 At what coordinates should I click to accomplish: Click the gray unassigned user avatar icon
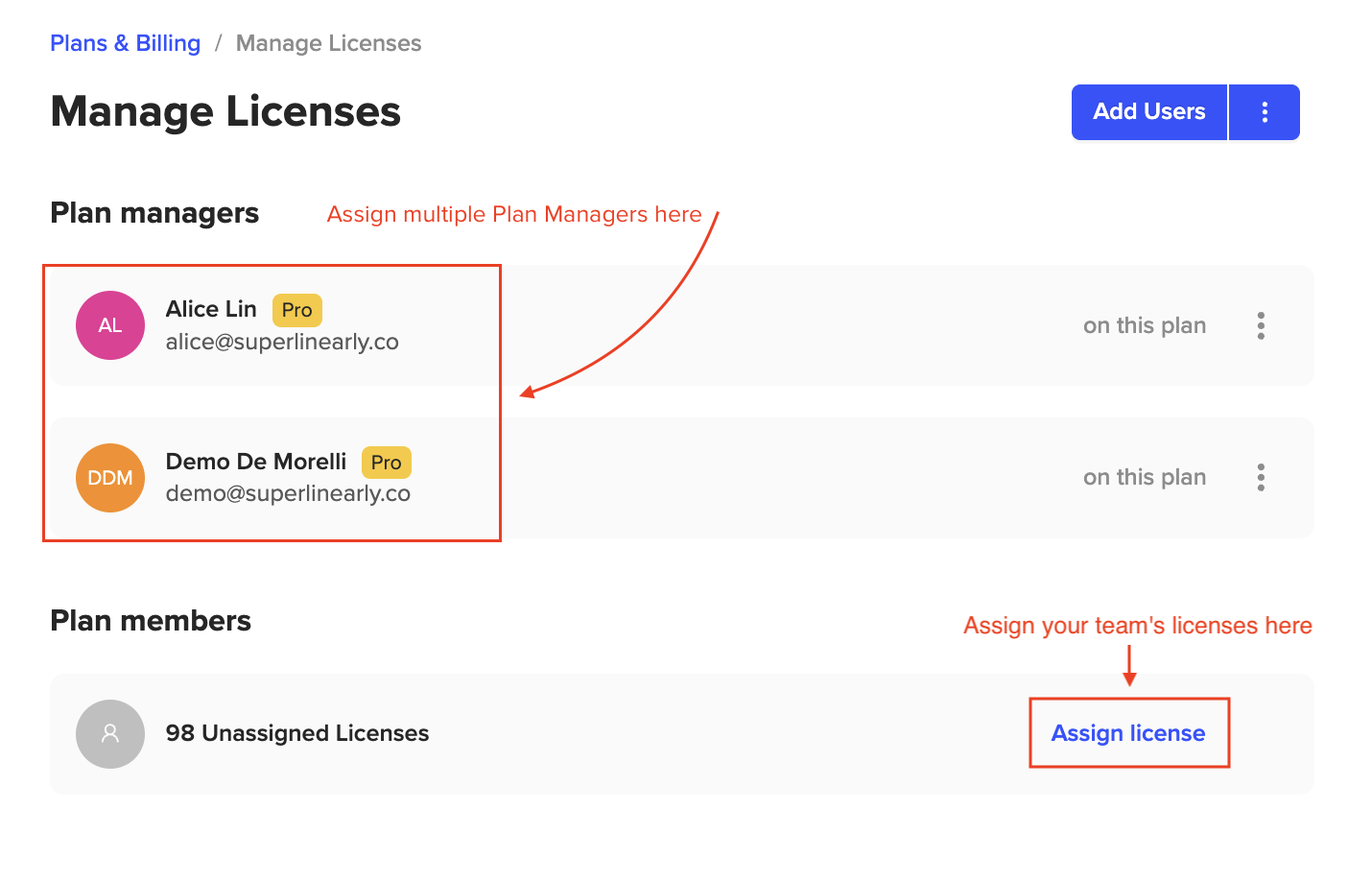click(110, 734)
